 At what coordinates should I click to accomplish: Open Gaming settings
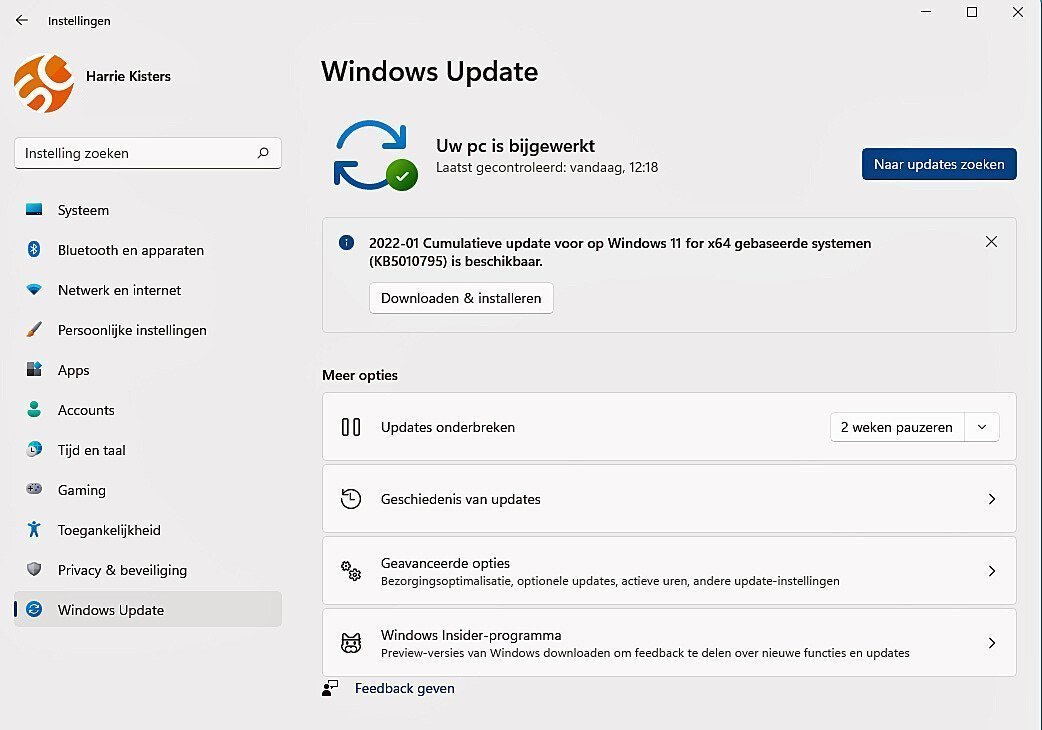tap(148, 490)
